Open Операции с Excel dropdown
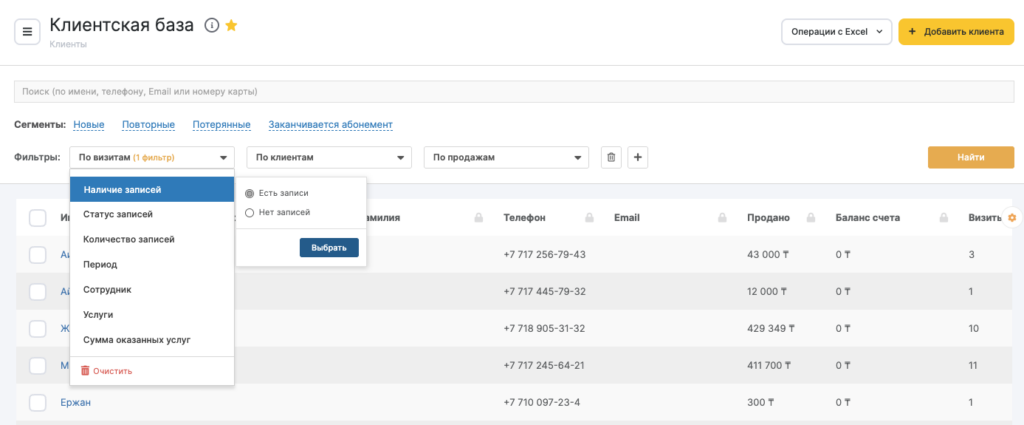This screenshot has width=1024, height=425. click(x=835, y=32)
